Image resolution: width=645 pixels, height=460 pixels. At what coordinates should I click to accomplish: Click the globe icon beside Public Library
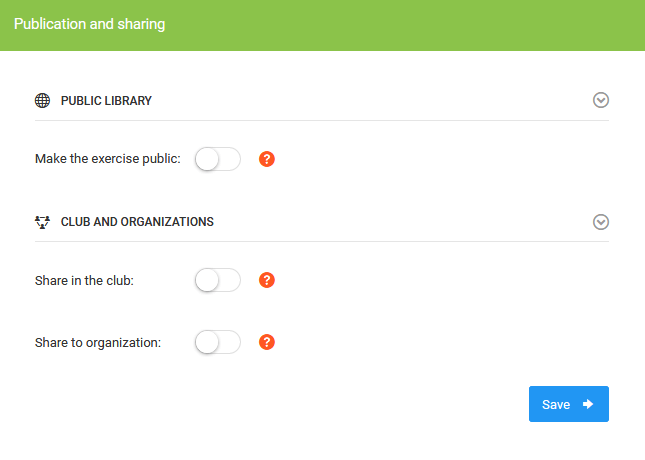pyautogui.click(x=42, y=100)
